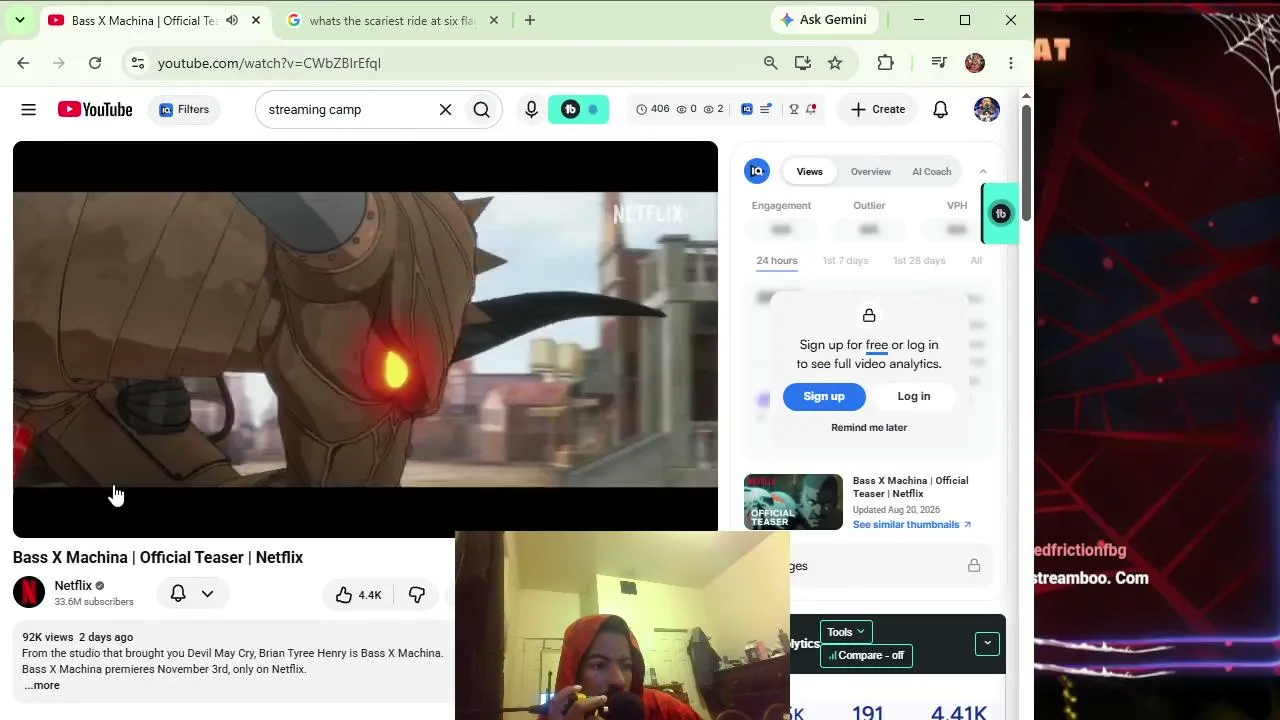
Task: Open the vidIQ trophy icon
Action: point(794,110)
